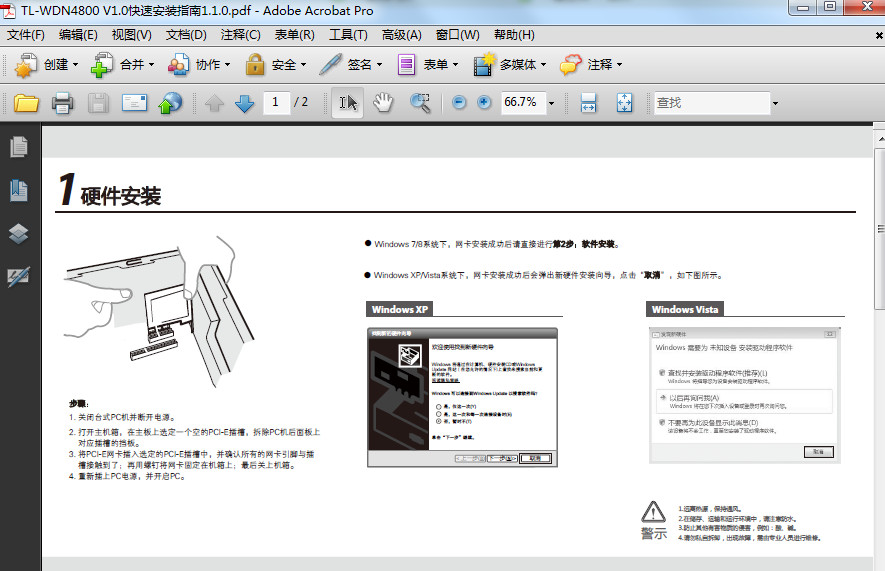Open the 创建 (Create) toolbar menu
This screenshot has width=885, height=571.
pos(46,65)
